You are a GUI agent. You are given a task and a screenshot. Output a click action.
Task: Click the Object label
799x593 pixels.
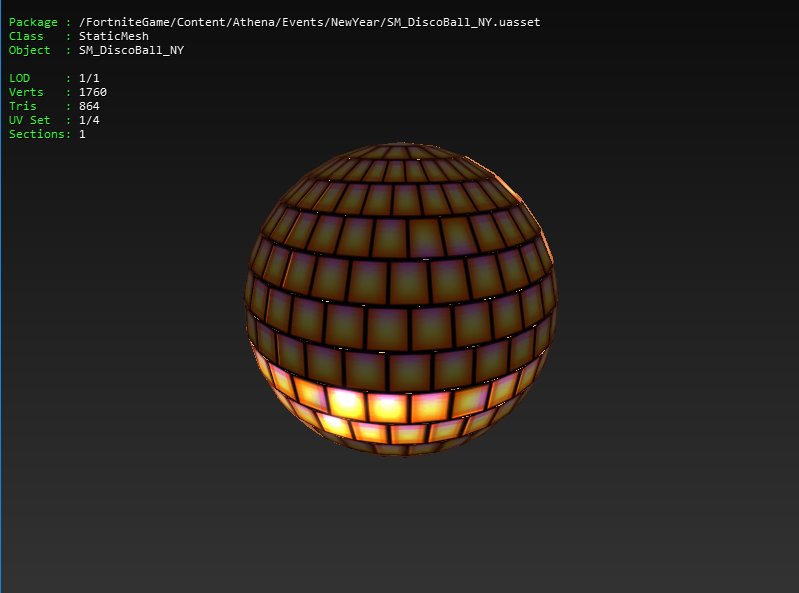point(30,50)
